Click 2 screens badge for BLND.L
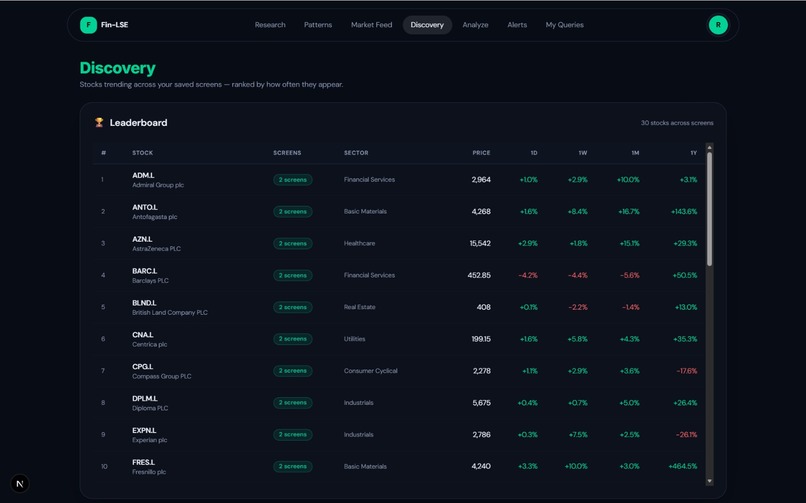This screenshot has width=806, height=503. coord(292,307)
